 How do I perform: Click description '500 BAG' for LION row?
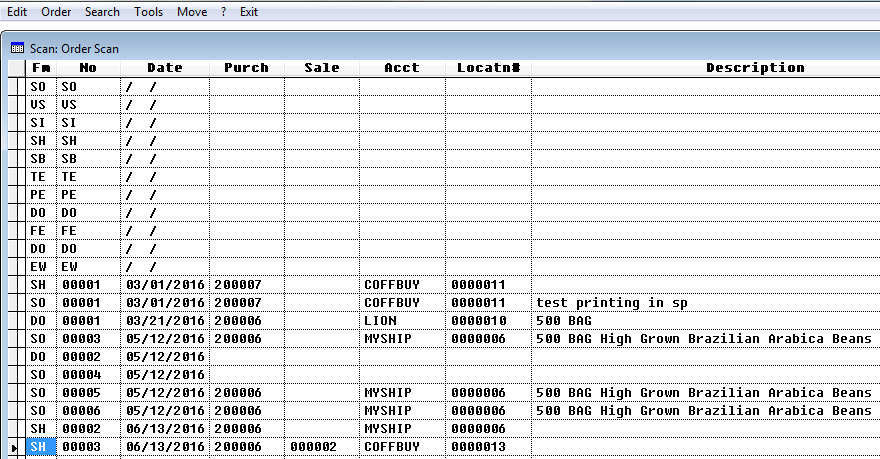[x=563, y=321]
